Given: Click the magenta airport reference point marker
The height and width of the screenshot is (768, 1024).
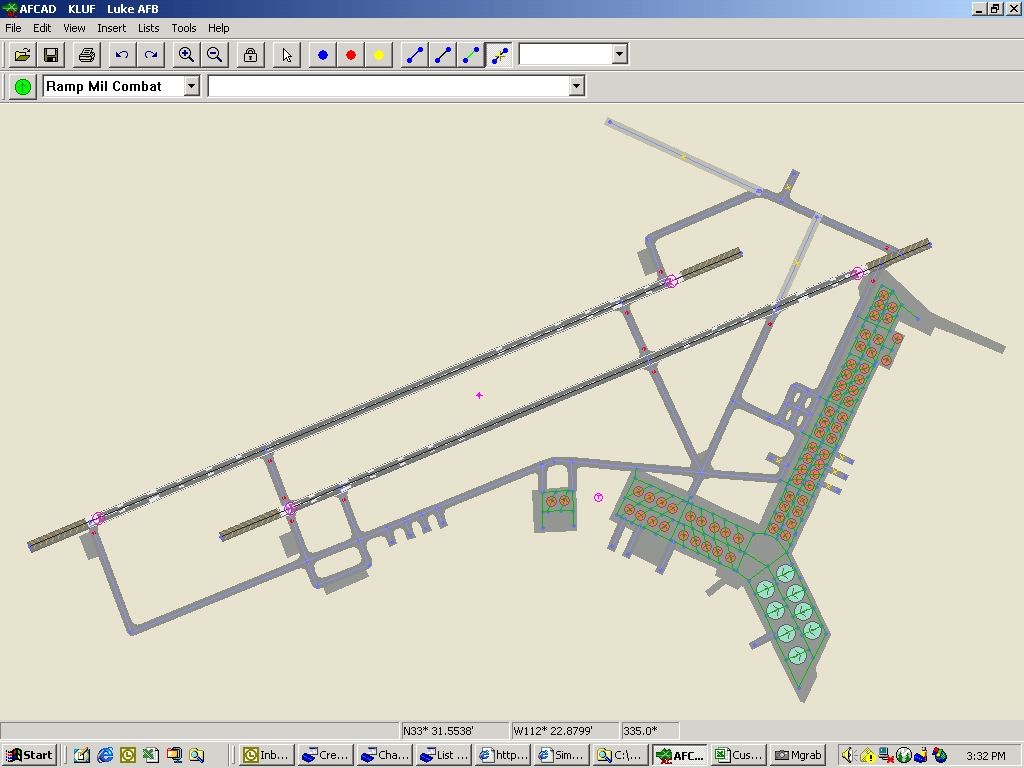Looking at the screenshot, I should pyautogui.click(x=479, y=395).
